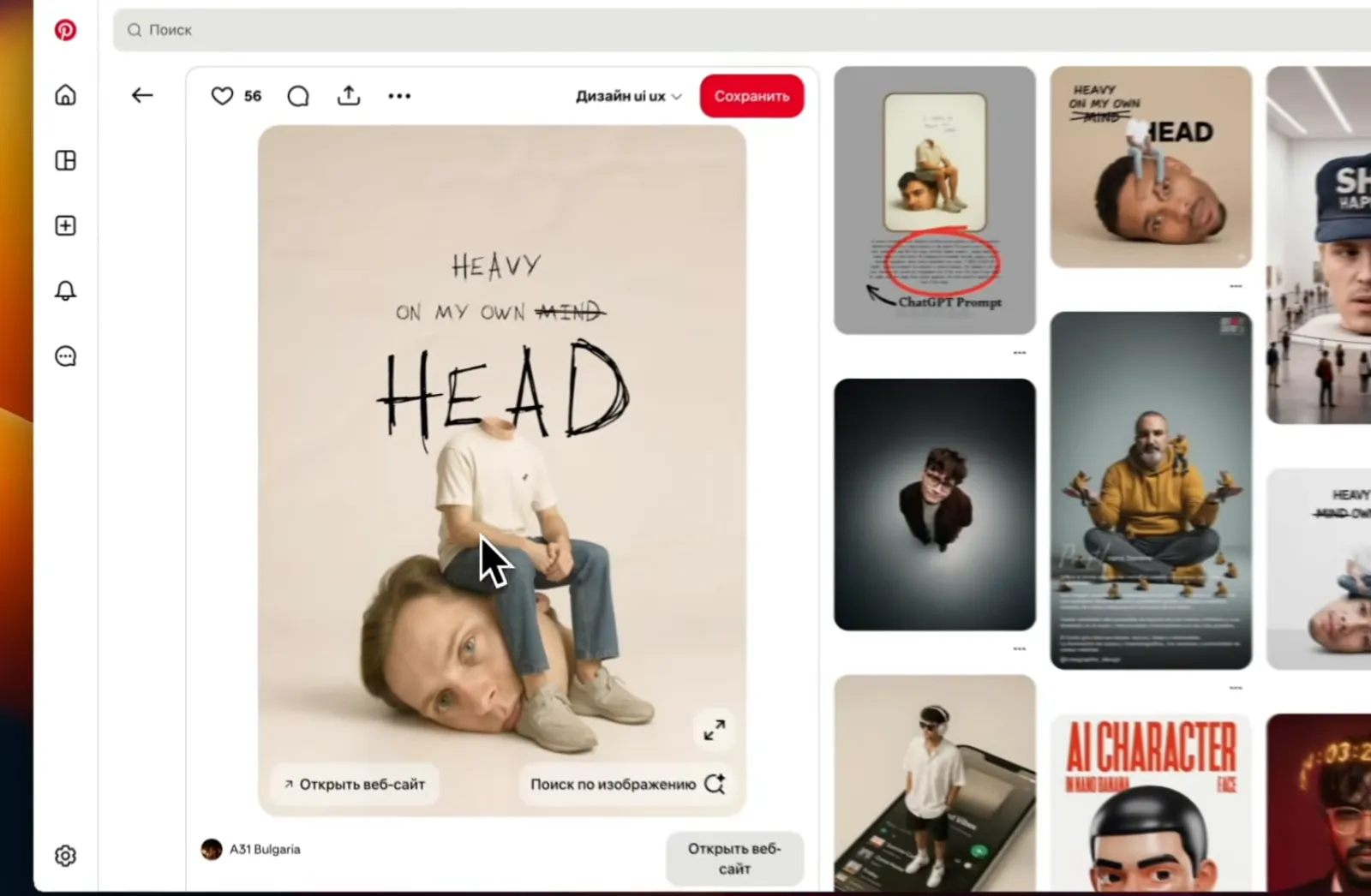This screenshot has height=896, width=1371.
Task: Click the search magnifier icon
Action: pos(135,30)
